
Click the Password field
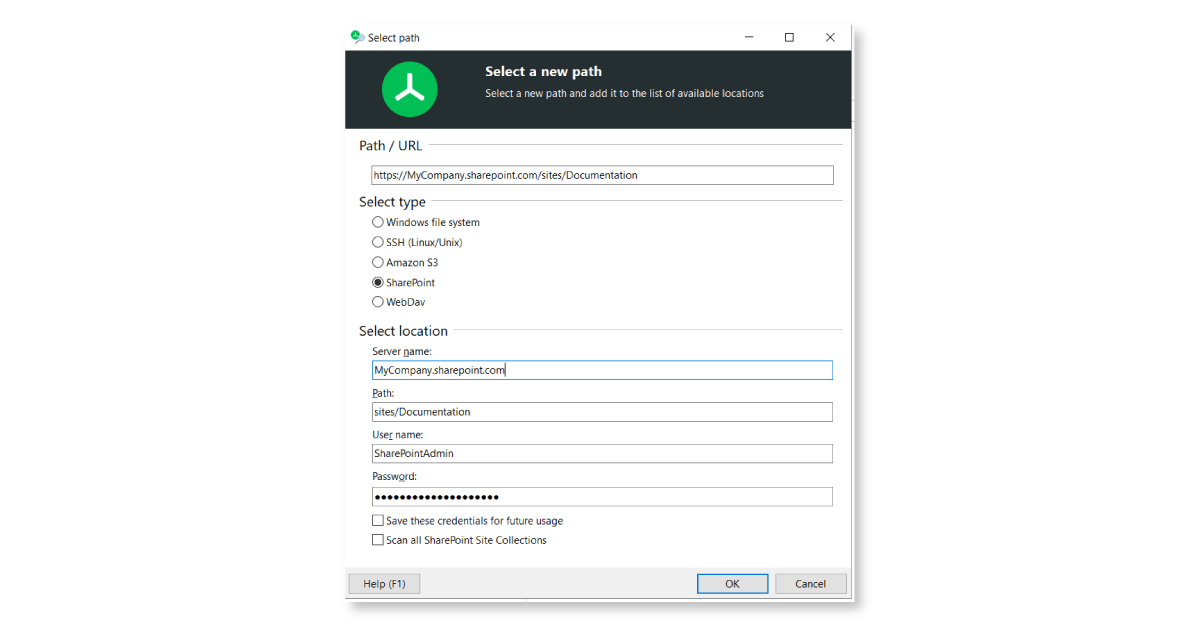[601, 497]
